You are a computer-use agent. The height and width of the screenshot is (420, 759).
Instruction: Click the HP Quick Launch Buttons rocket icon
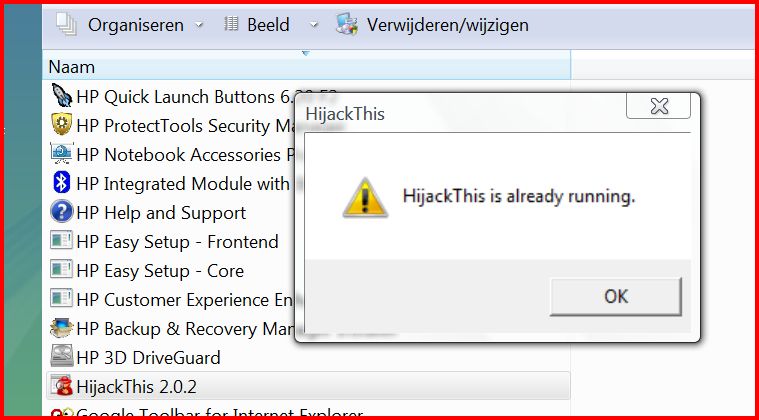[61, 95]
